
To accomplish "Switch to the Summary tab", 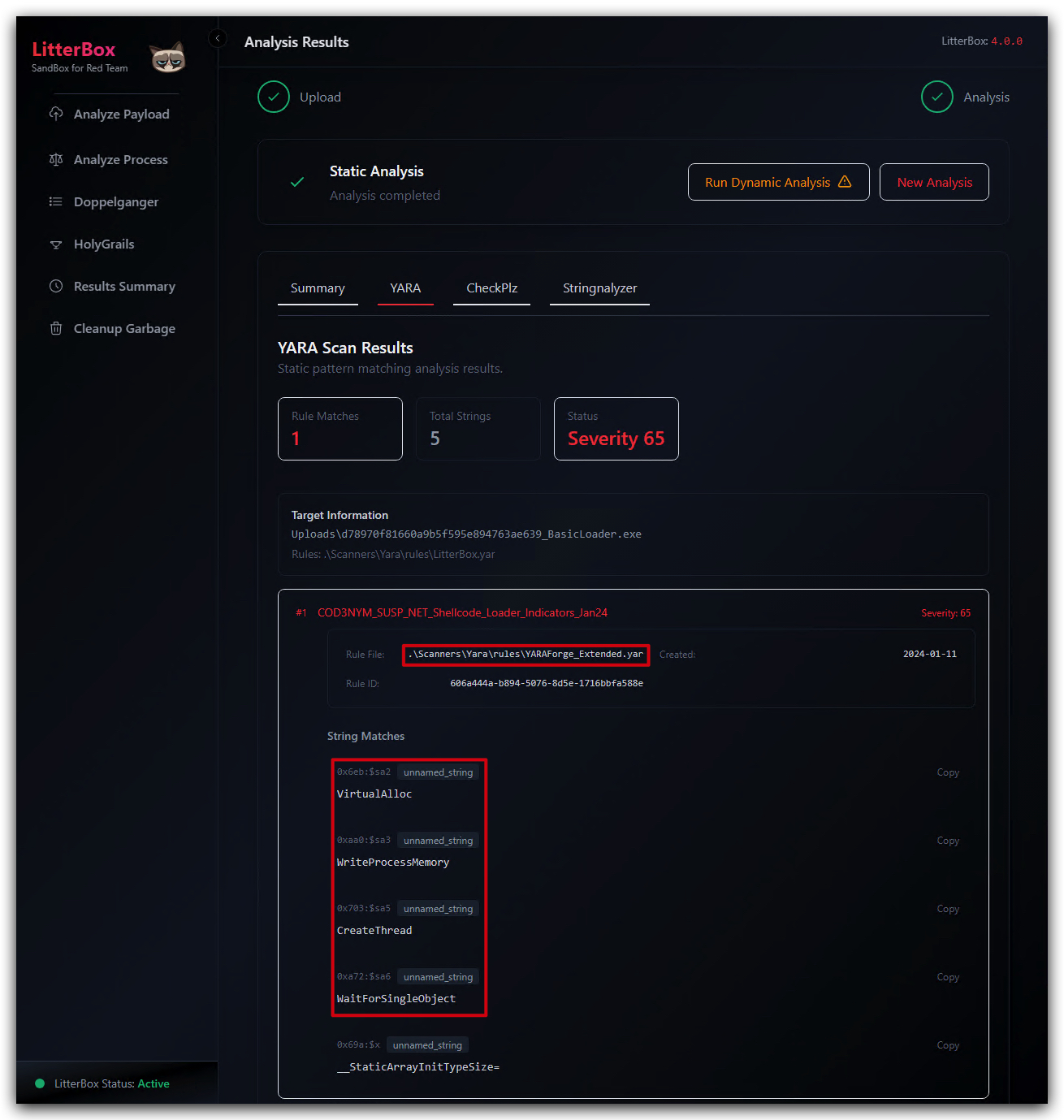I will [318, 288].
